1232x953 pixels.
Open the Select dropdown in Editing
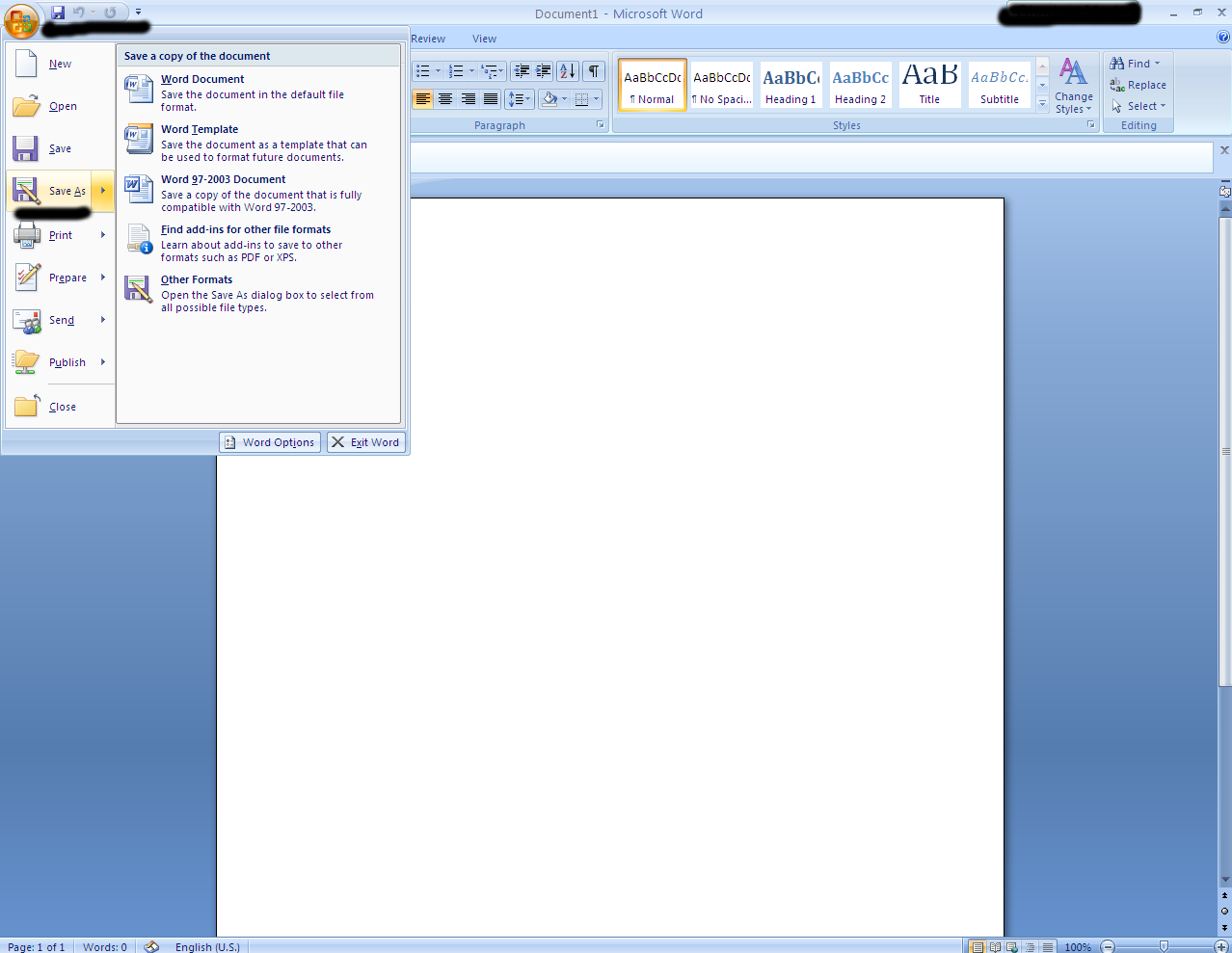click(x=1138, y=106)
